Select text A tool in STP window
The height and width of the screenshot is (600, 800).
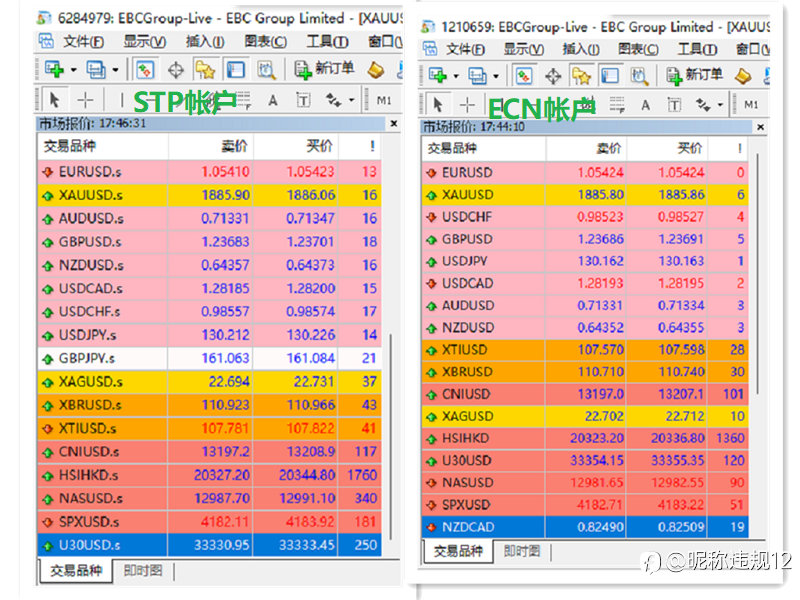point(273,101)
